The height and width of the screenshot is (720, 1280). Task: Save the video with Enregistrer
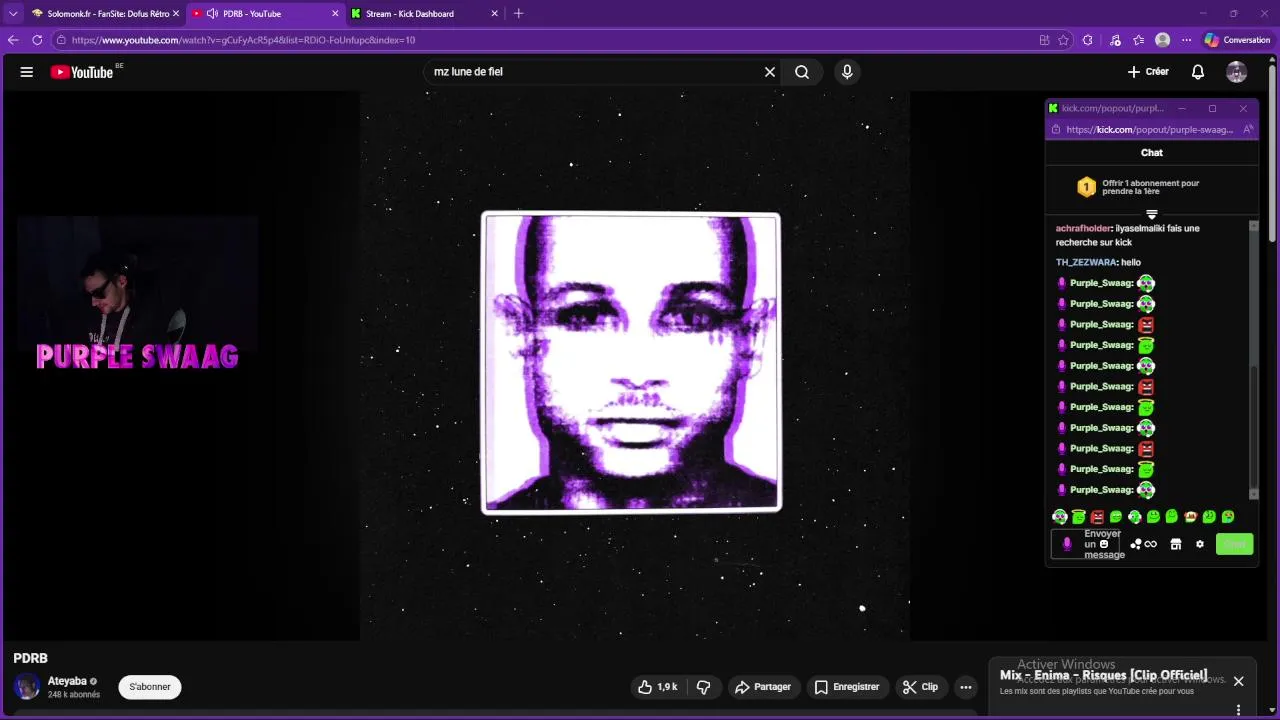(x=847, y=687)
